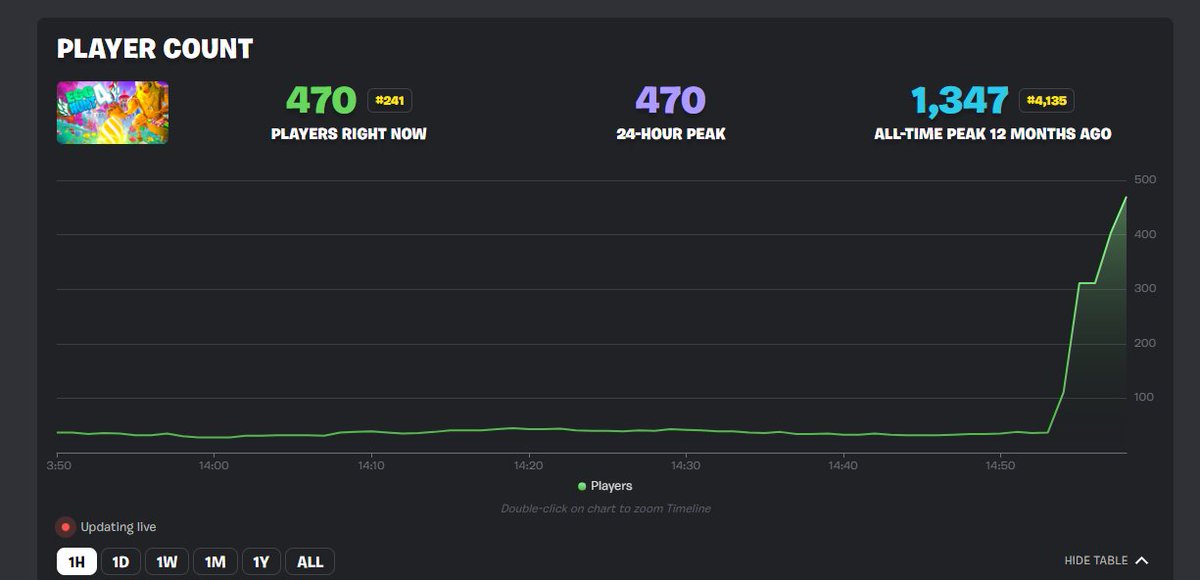Click the chevron next to HIDE TABLE
The height and width of the screenshot is (580, 1200).
tap(1140, 560)
